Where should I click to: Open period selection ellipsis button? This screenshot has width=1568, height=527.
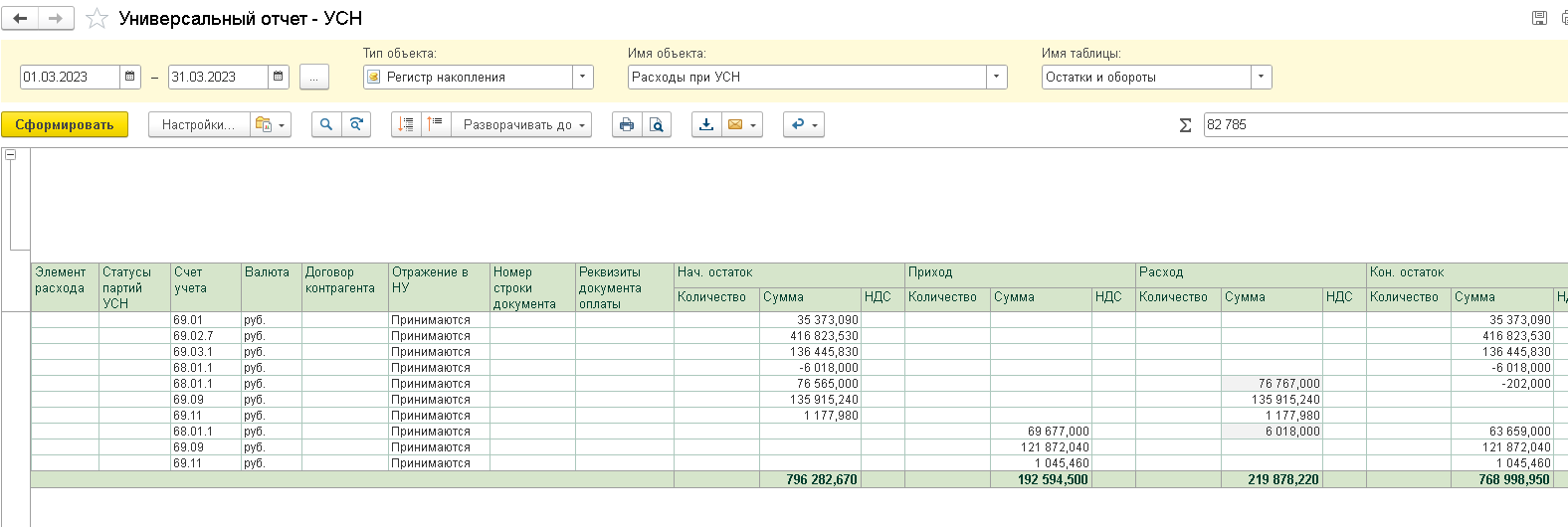pyautogui.click(x=313, y=77)
